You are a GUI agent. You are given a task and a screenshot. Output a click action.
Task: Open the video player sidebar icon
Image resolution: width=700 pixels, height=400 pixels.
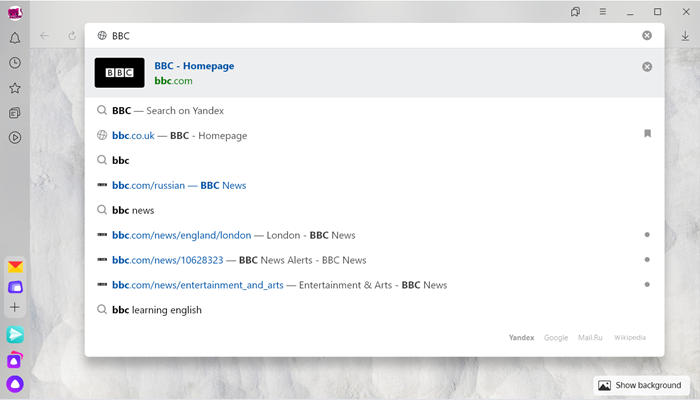[15, 138]
